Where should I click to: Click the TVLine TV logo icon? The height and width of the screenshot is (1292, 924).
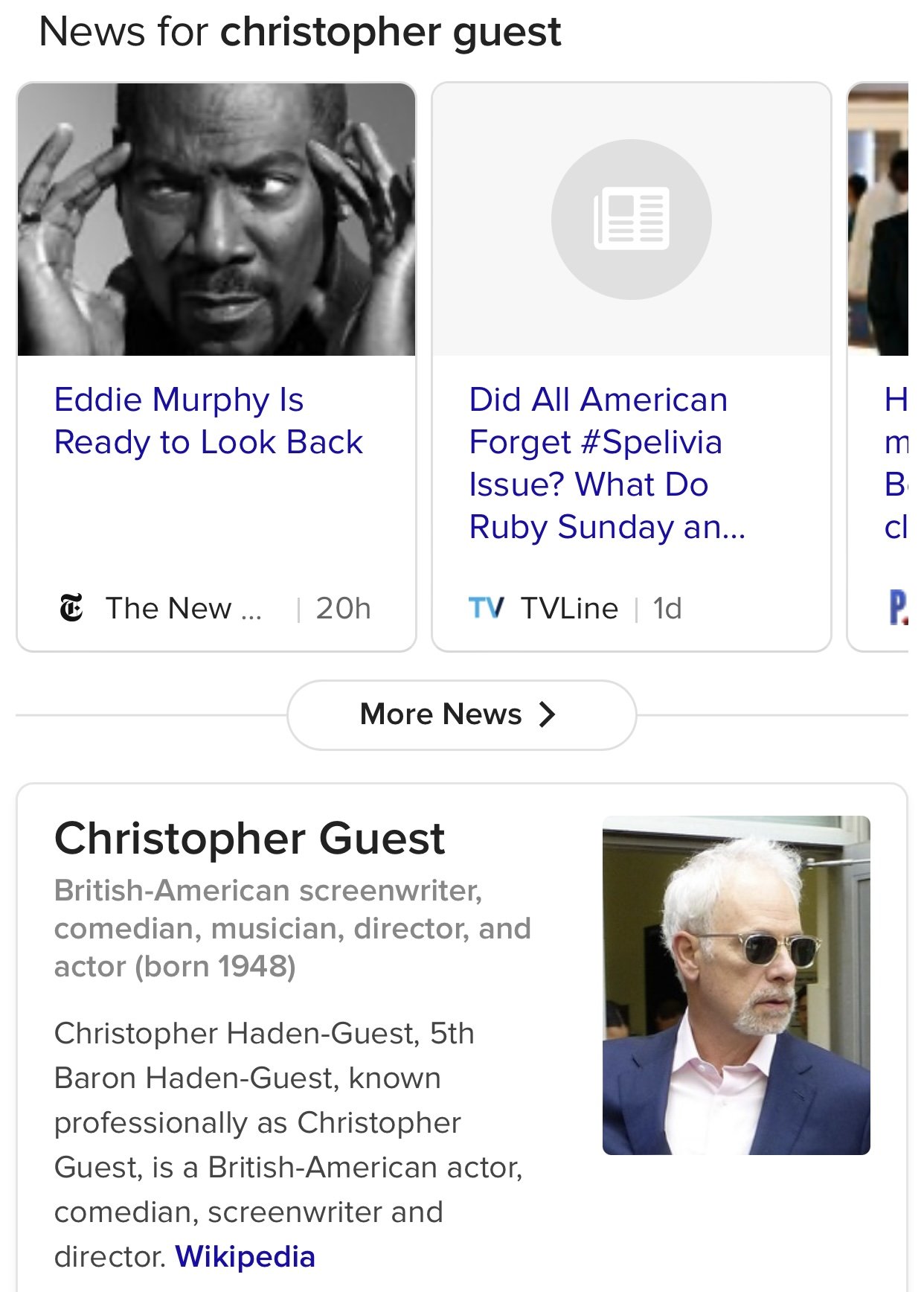487,608
